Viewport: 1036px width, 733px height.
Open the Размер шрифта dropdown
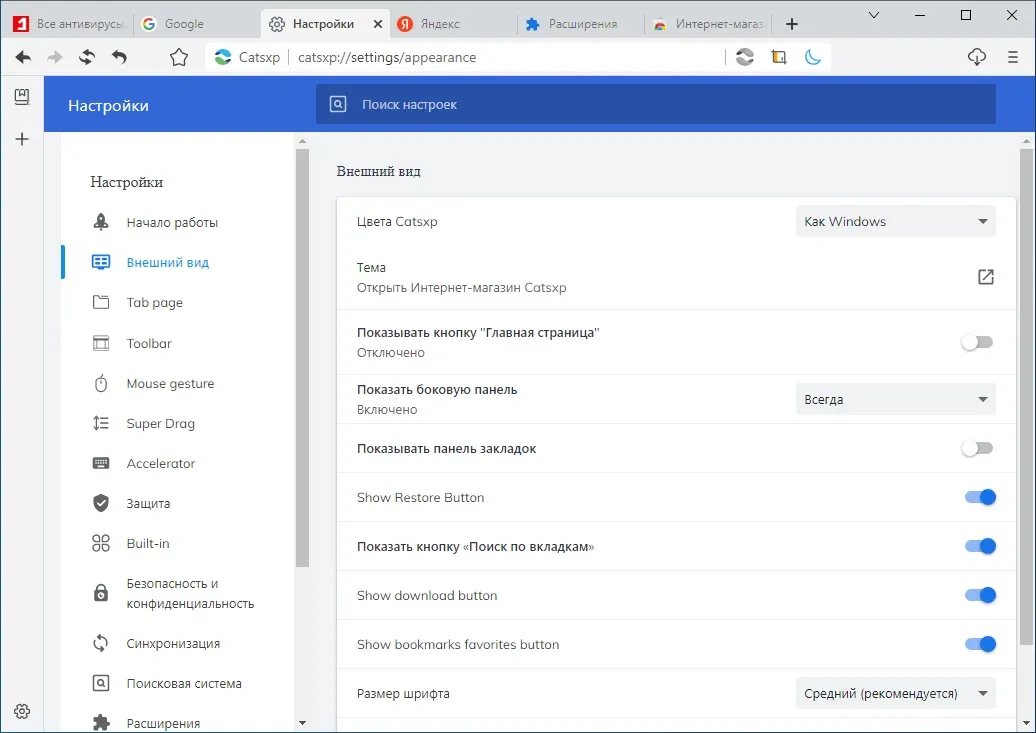[895, 693]
